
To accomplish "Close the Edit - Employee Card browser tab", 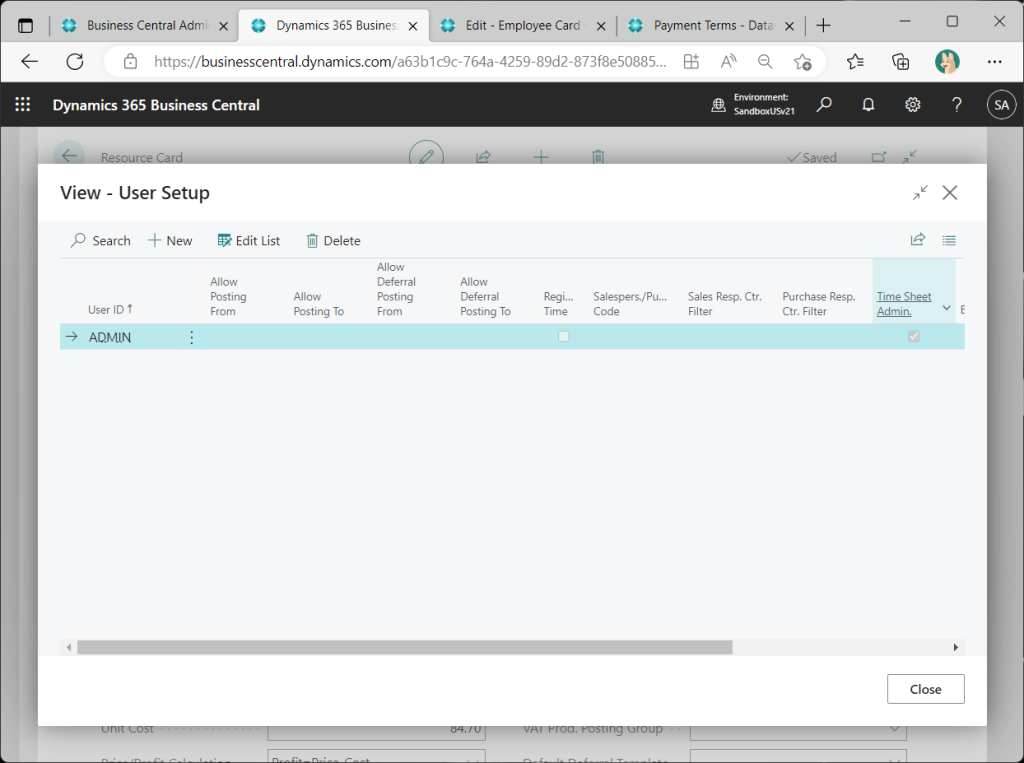I will click(x=601, y=26).
